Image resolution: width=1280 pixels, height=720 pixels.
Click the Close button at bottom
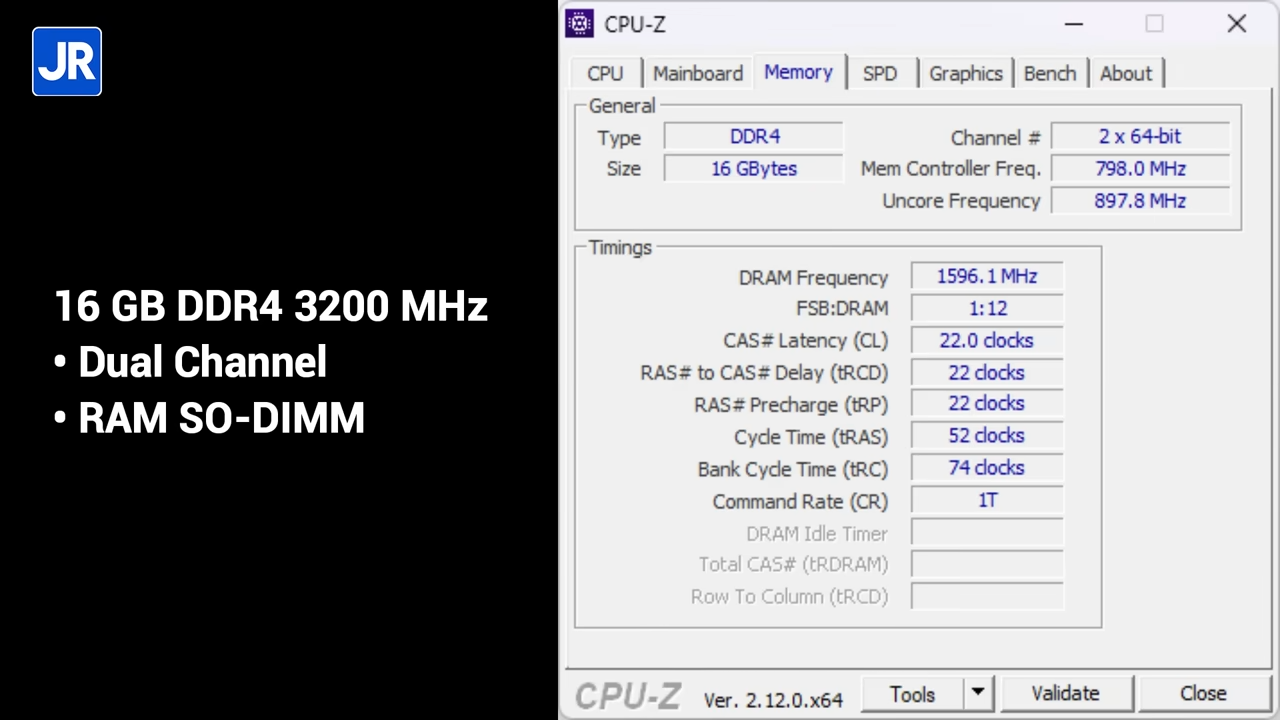(x=1203, y=694)
